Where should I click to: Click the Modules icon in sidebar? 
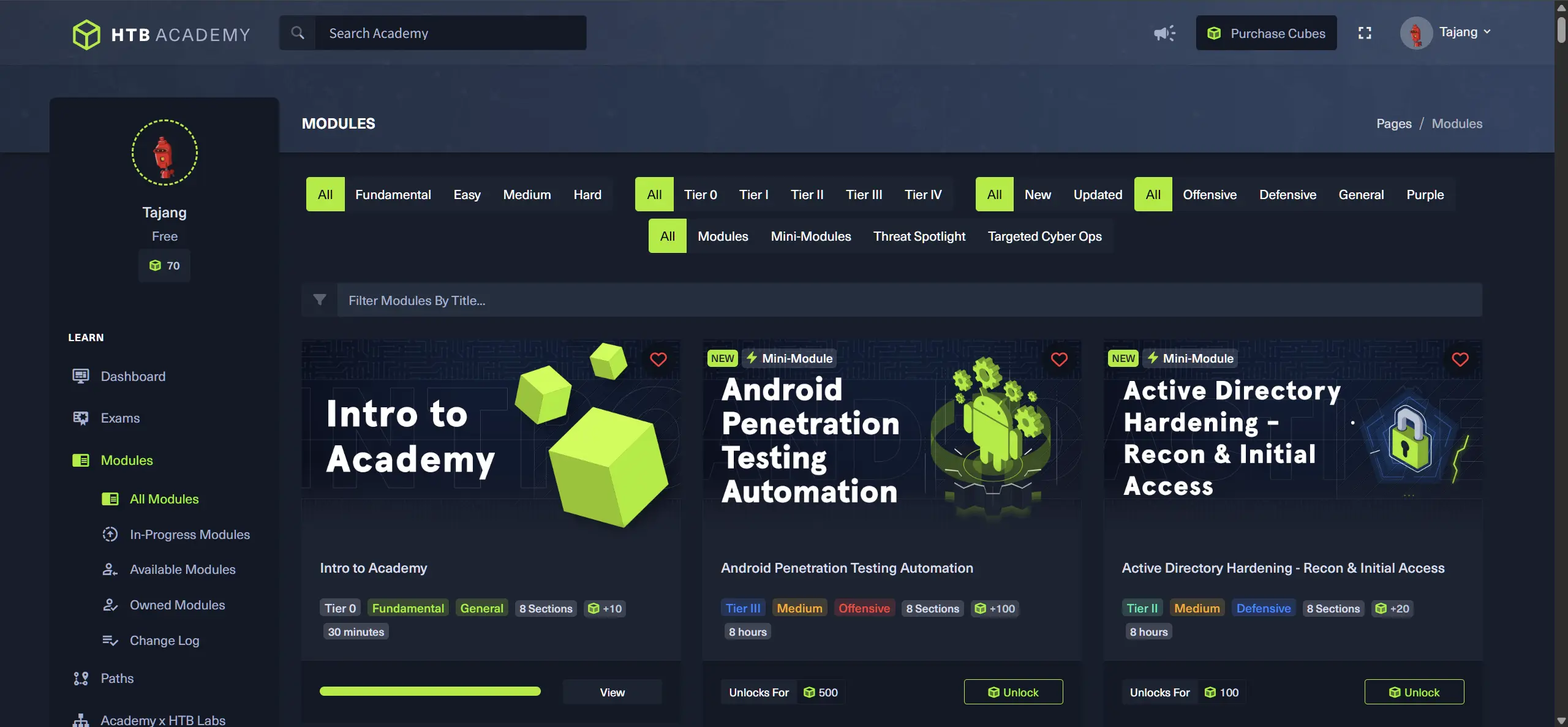point(81,460)
